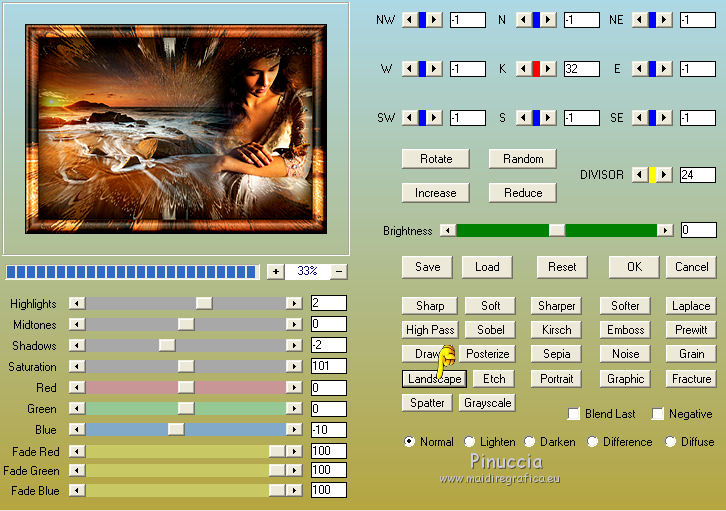Select the Normal blend mode

tap(409, 442)
